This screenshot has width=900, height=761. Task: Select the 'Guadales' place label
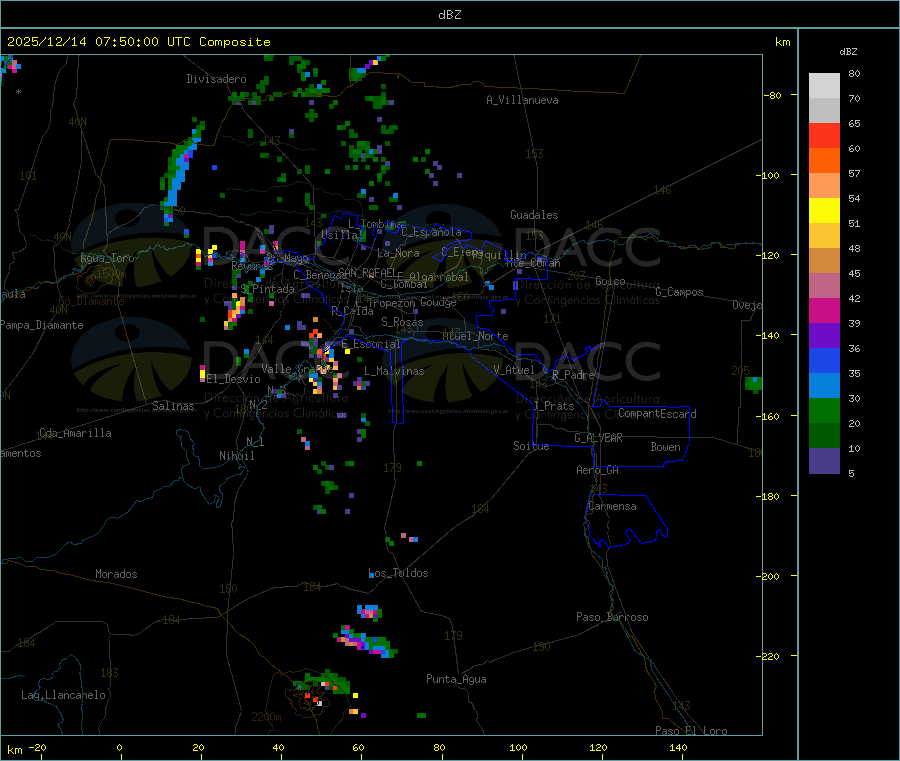tap(534, 215)
